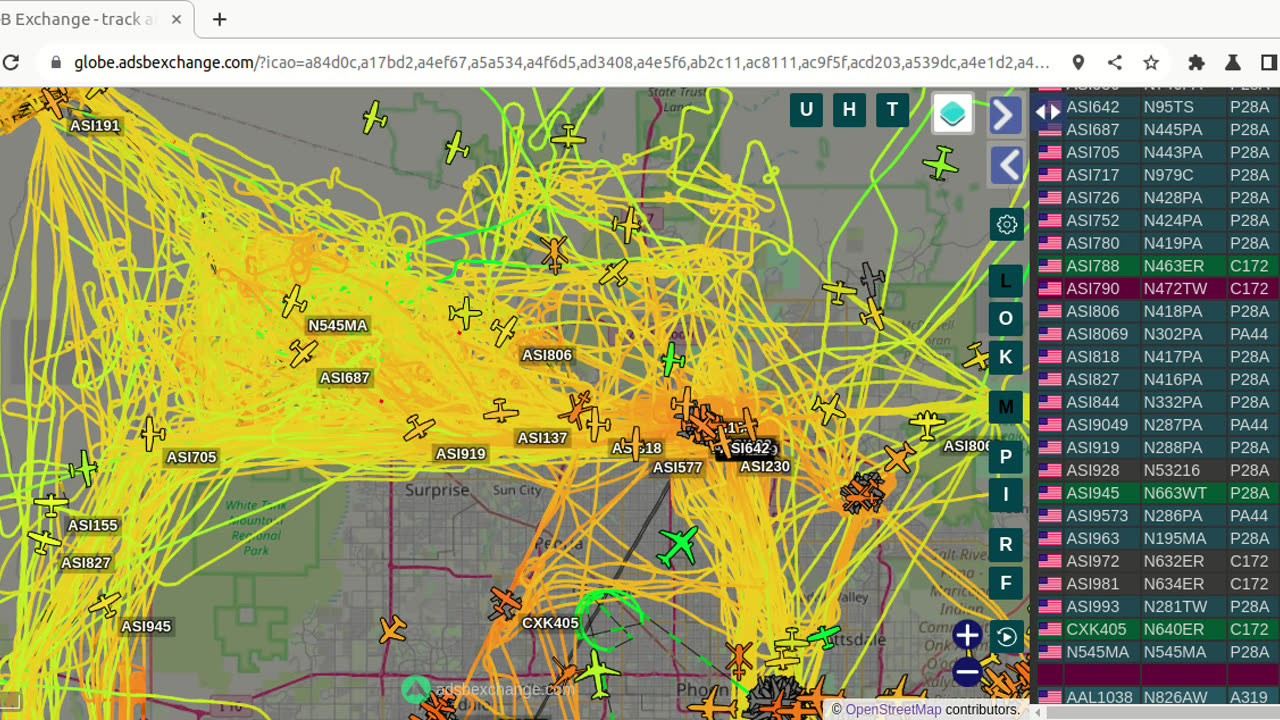
Task: Click the ASI230 map label
Action: point(765,466)
